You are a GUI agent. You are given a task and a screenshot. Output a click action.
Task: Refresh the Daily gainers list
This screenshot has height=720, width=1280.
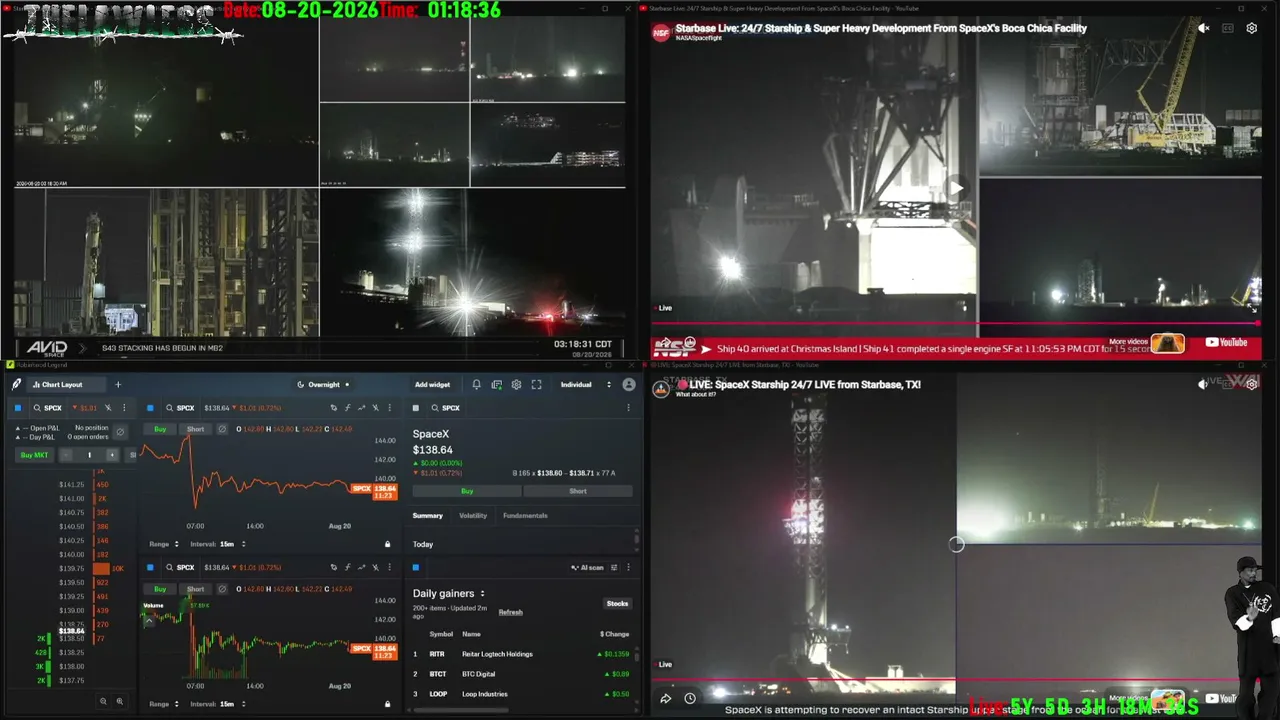pyautogui.click(x=510, y=612)
